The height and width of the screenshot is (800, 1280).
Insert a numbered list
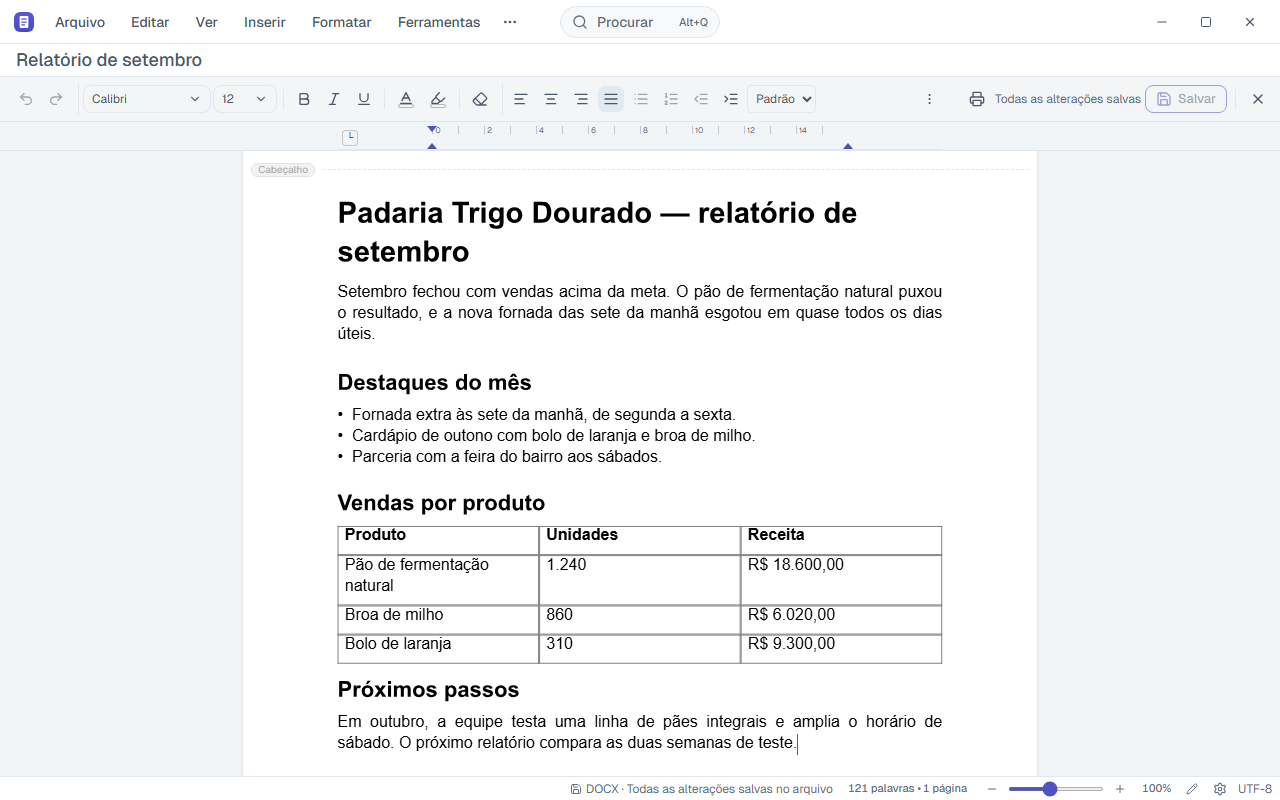671,99
